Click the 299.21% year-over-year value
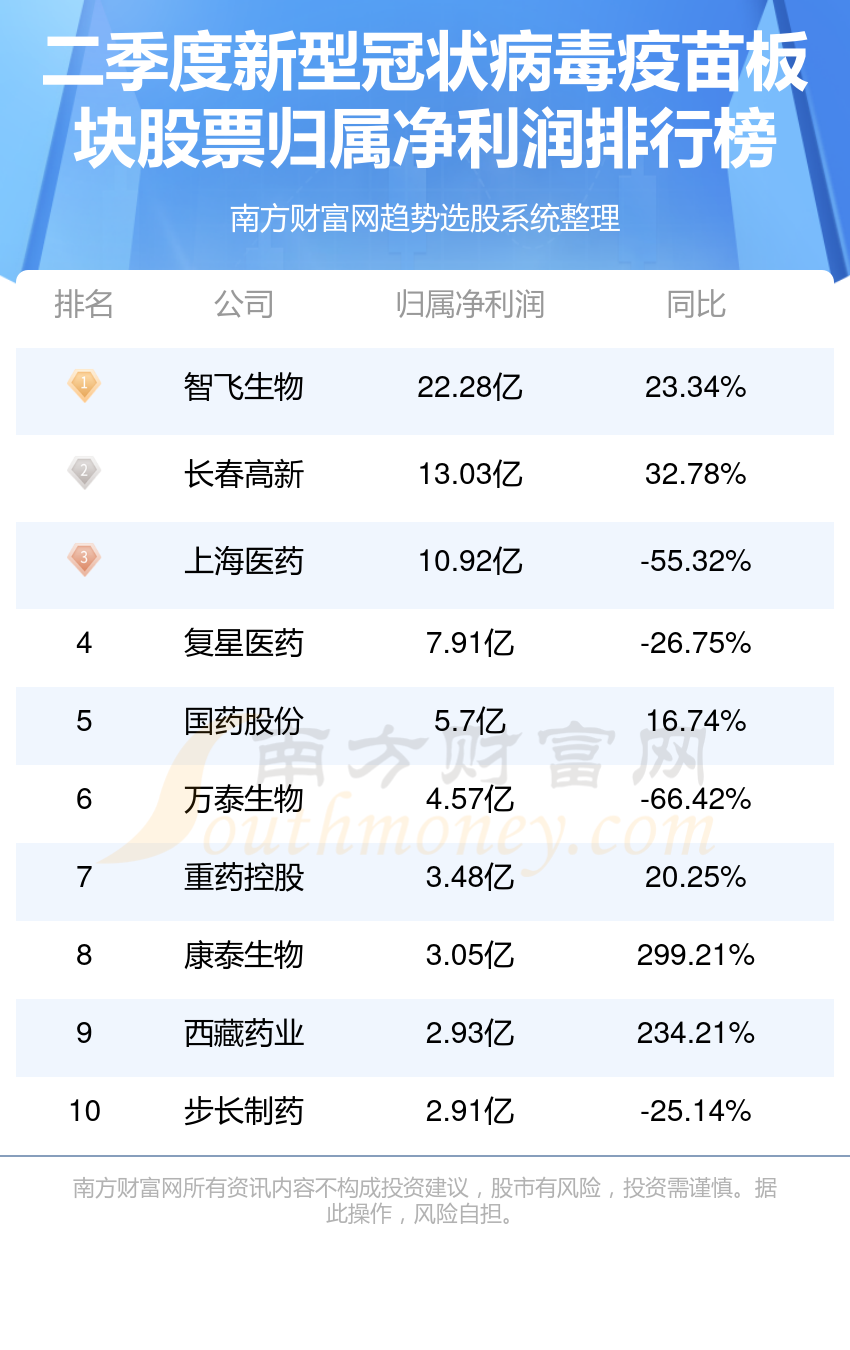Viewport: 850px width, 1350px height. (696, 955)
